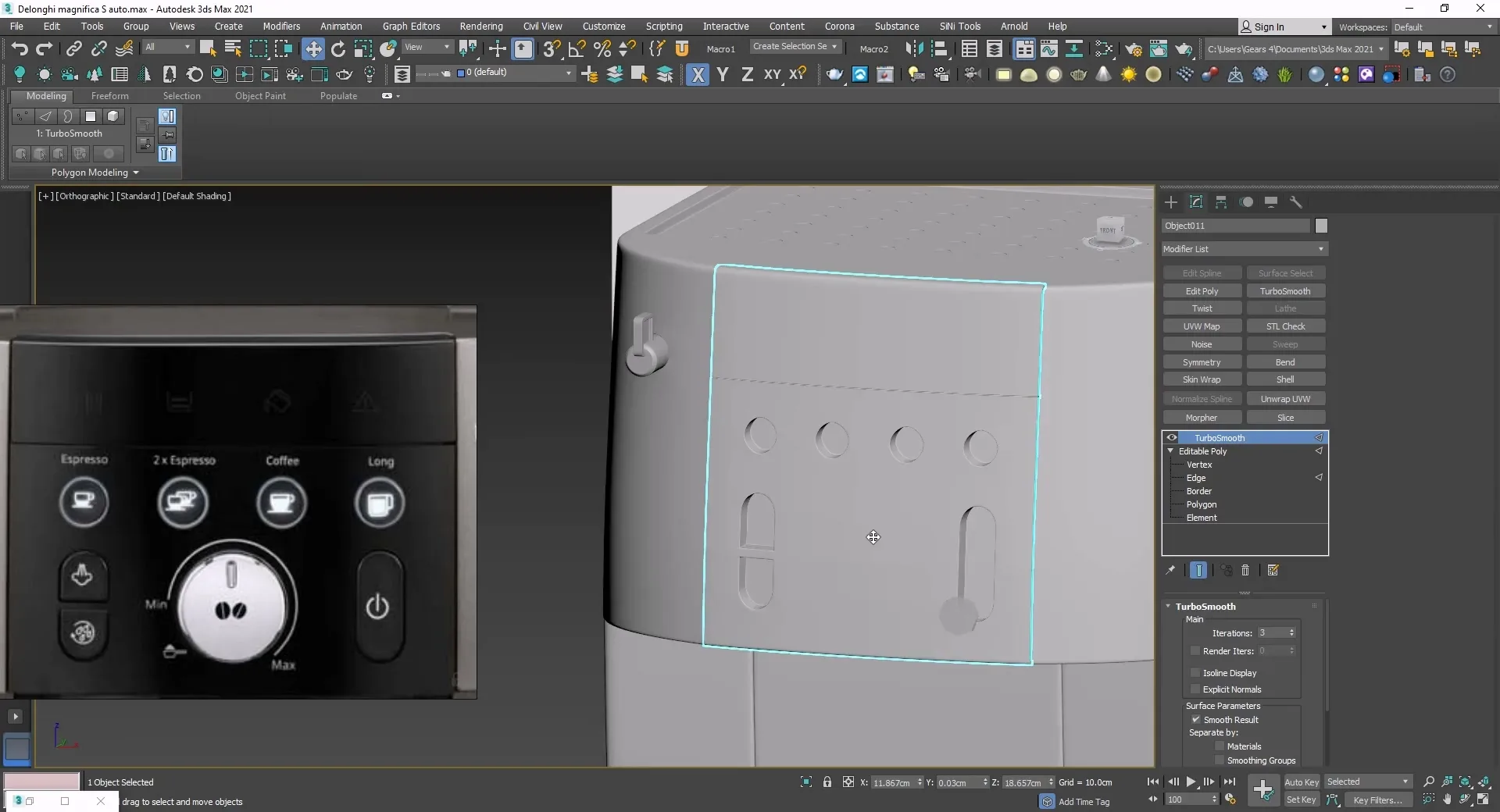This screenshot has height=812, width=1500.
Task: Open the Motion command panel tab
Action: click(x=1246, y=202)
